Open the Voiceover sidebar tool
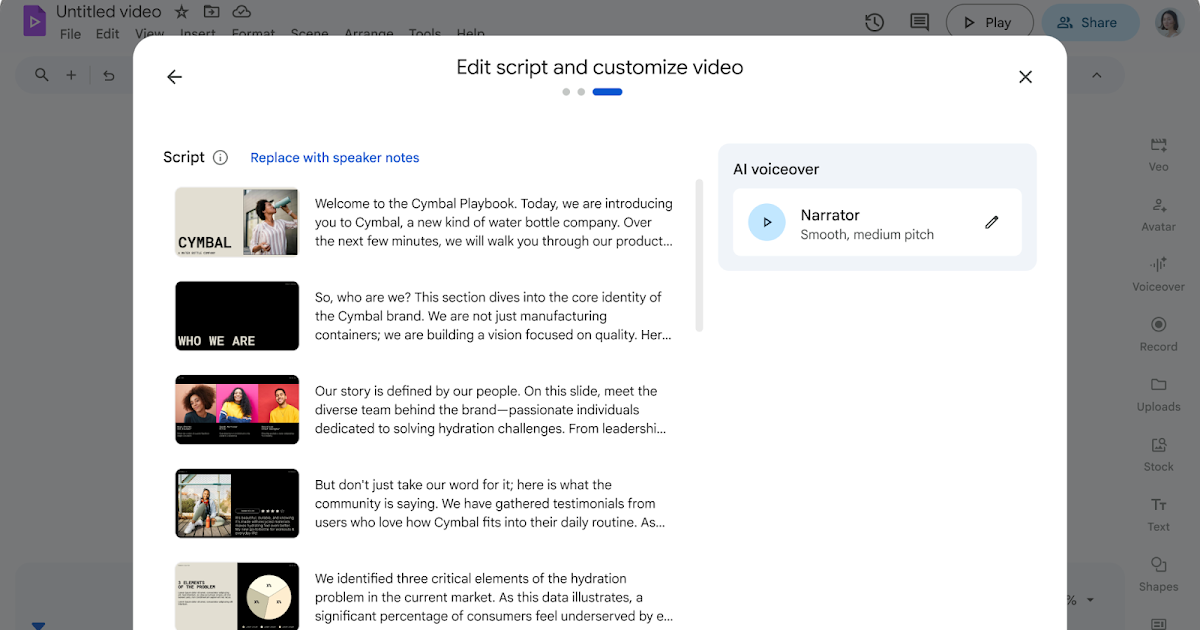This screenshot has height=630, width=1200. click(x=1158, y=274)
